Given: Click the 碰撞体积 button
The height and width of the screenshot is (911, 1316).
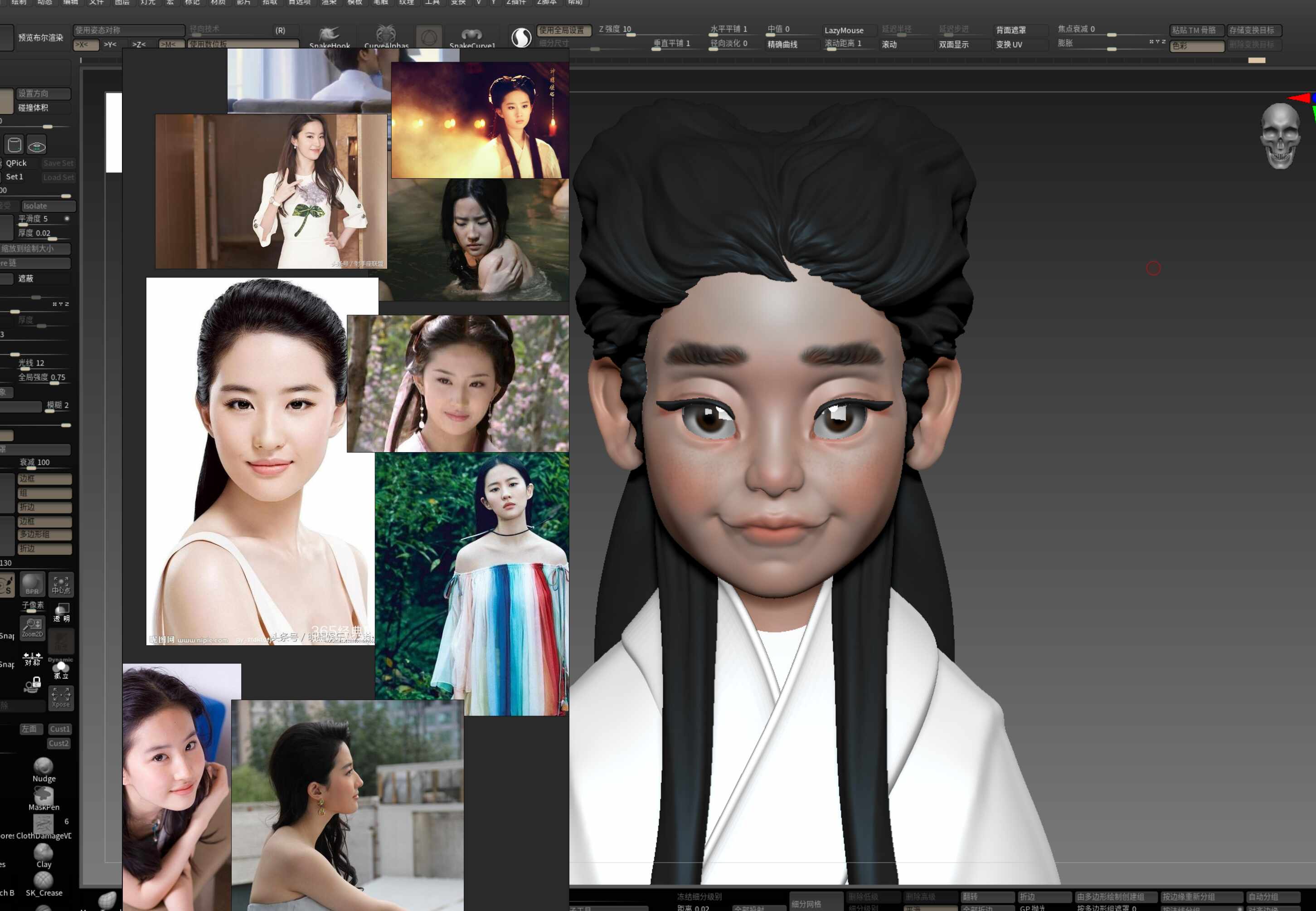Looking at the screenshot, I should click(x=44, y=108).
